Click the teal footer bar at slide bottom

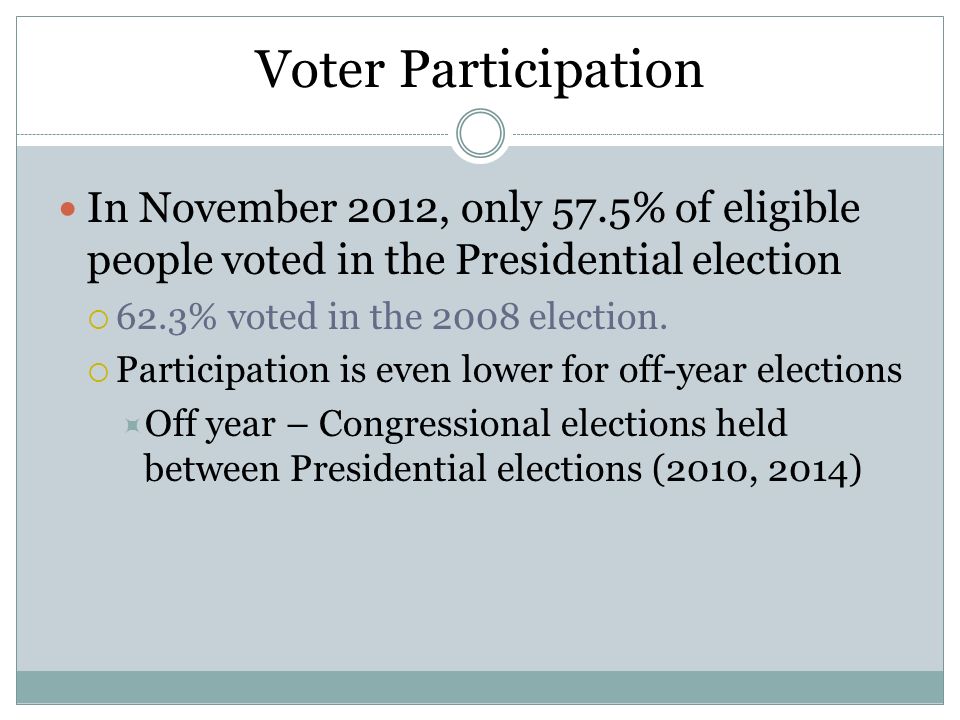480,687
